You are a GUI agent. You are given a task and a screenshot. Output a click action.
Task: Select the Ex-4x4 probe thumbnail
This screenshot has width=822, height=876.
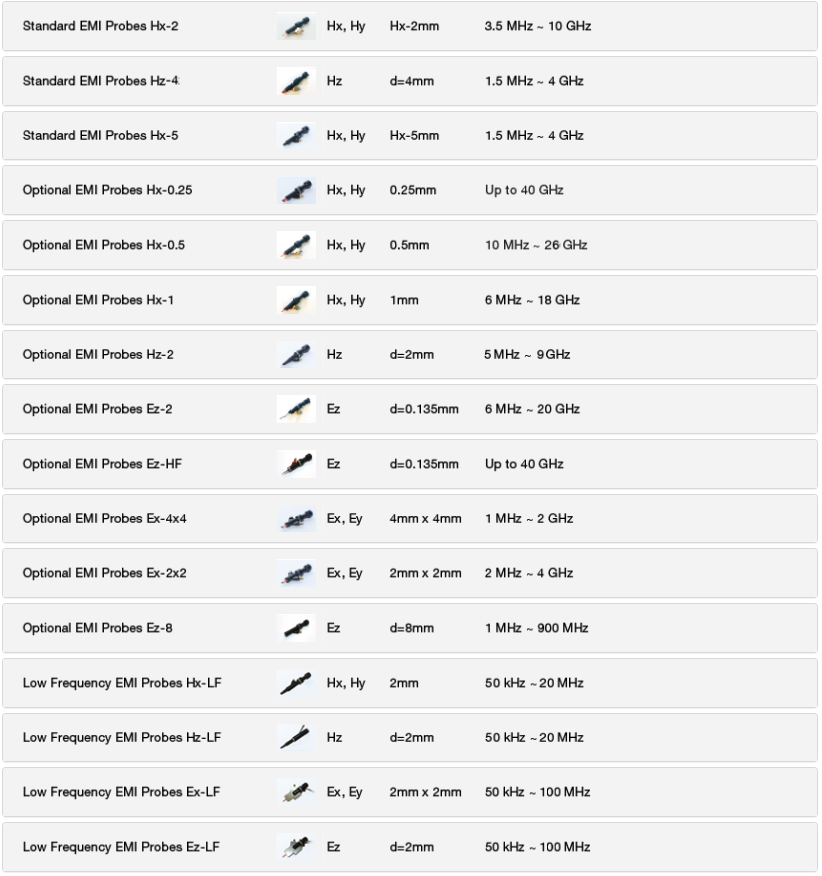[296, 519]
